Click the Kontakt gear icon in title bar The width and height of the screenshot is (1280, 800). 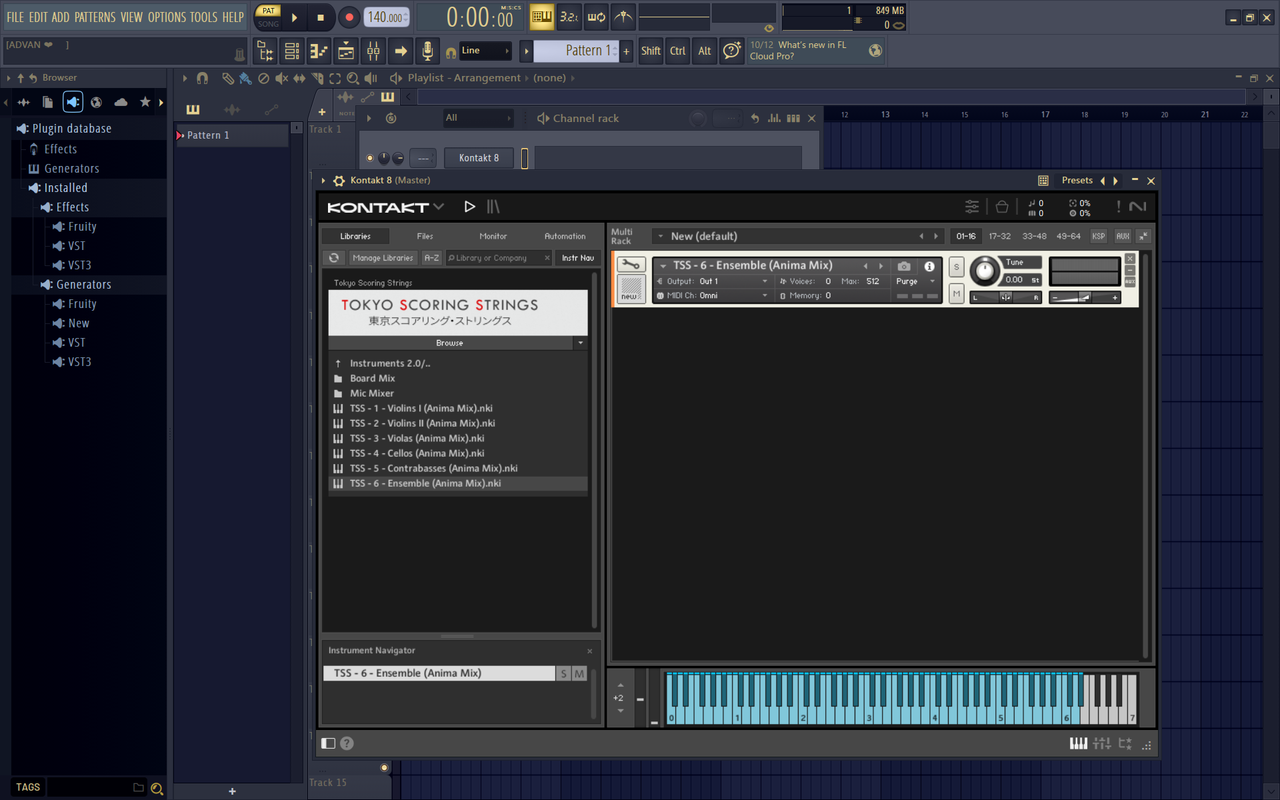339,181
